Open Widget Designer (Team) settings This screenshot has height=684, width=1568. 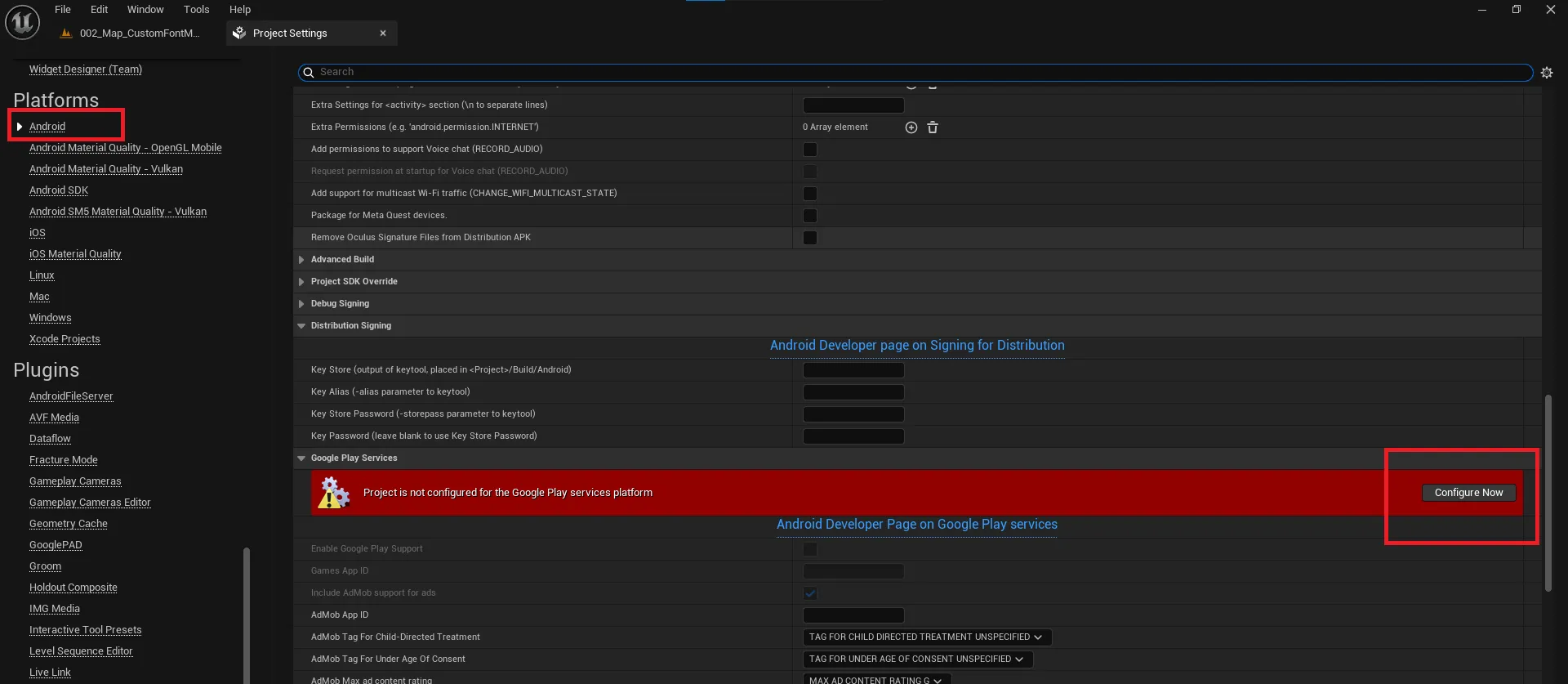86,69
